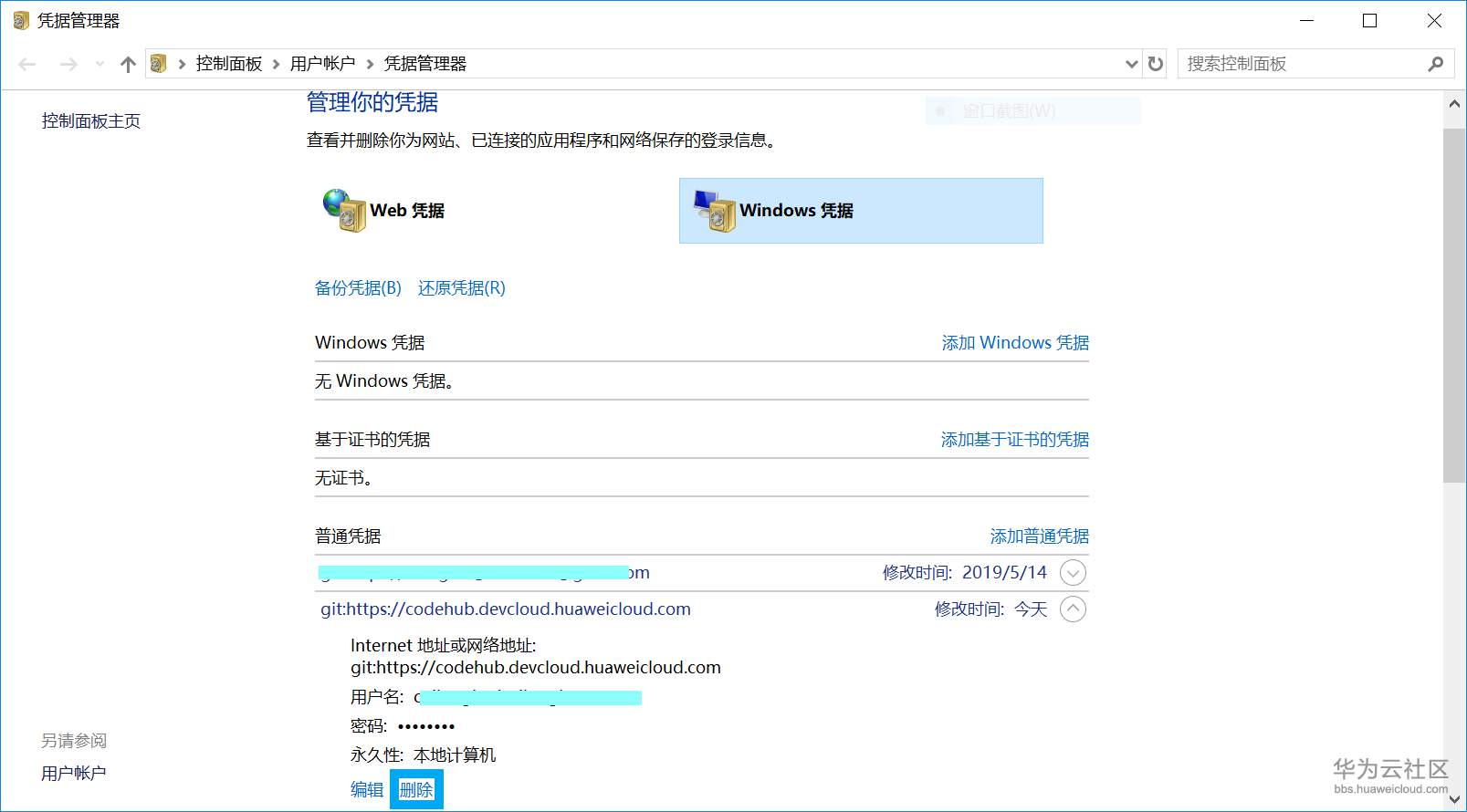Close the Credential Manager window
Image resolution: width=1467 pixels, height=812 pixels.
pos(1434,21)
